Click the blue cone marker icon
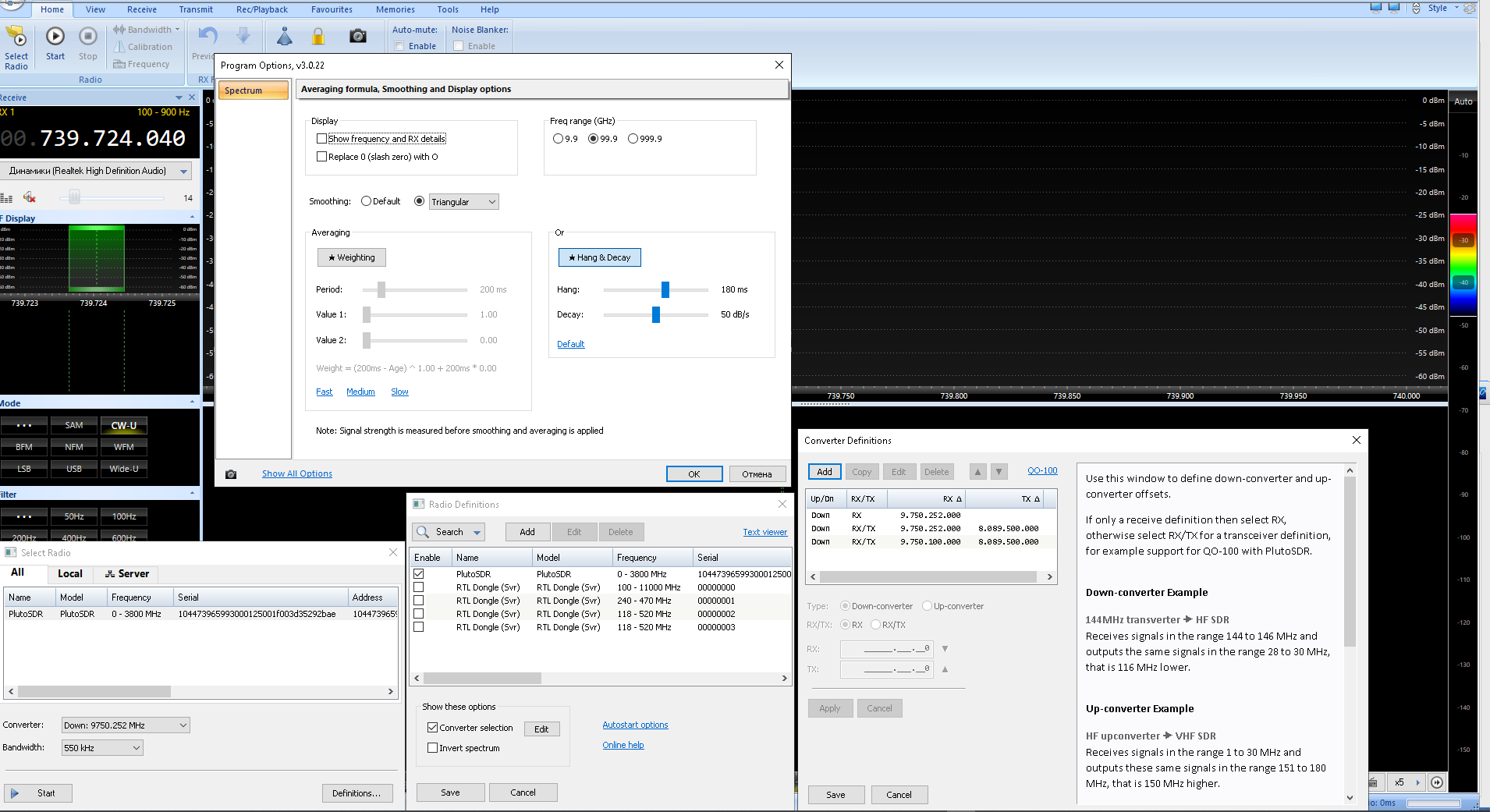 click(285, 37)
